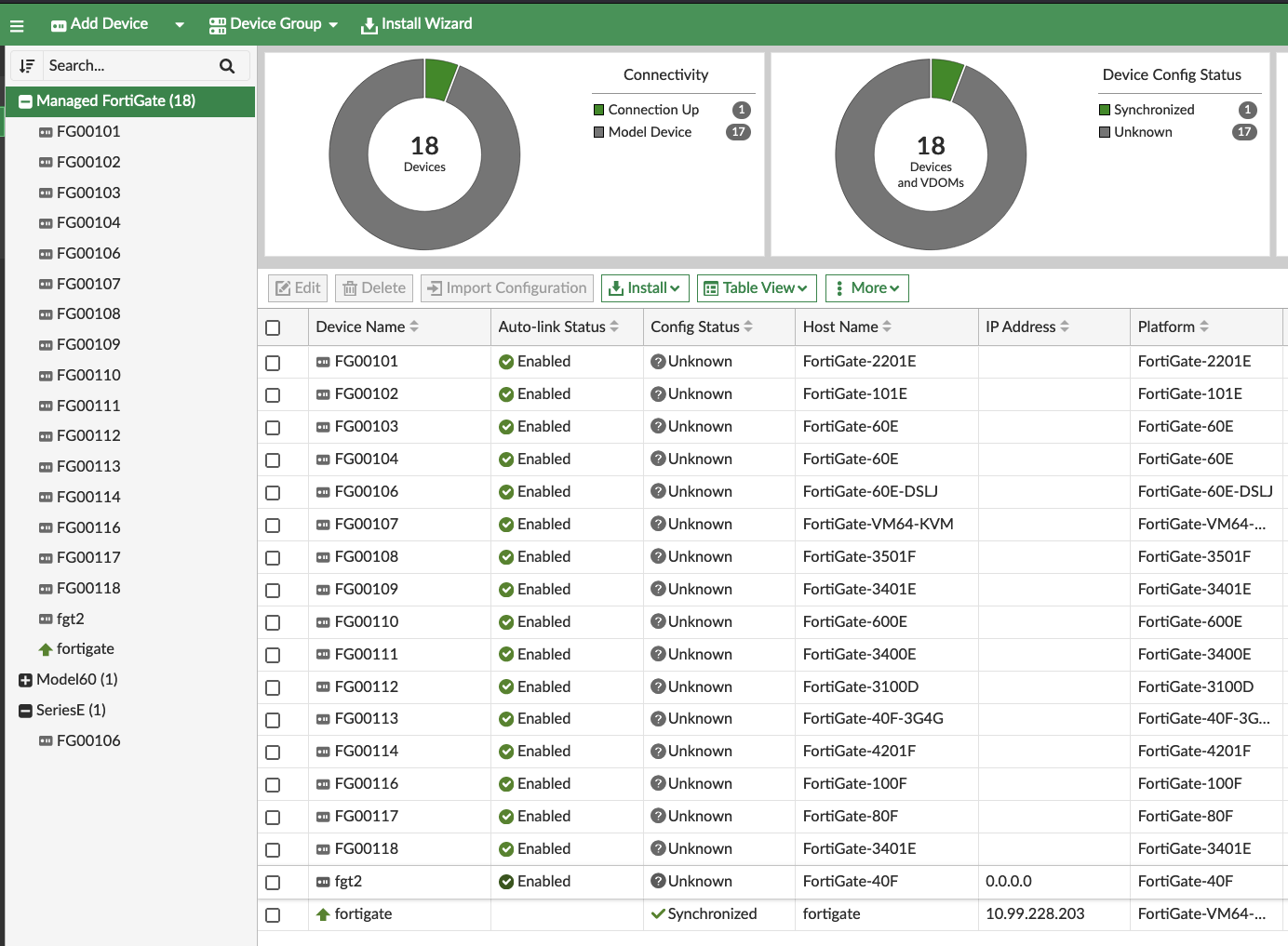Click Enabled check icon in FG00116 row
1288x946 pixels.
click(x=506, y=784)
